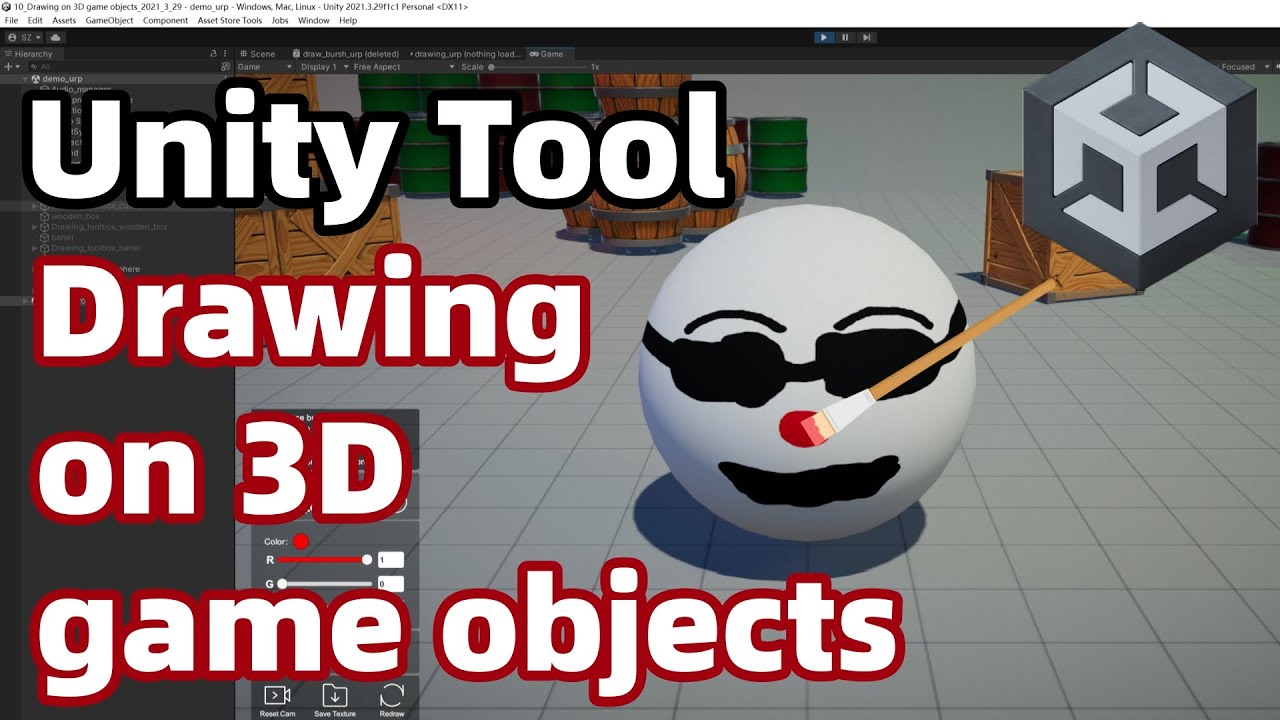Open the Game view mode dropdown
Screen dimensions: 1280x720
click(264, 67)
